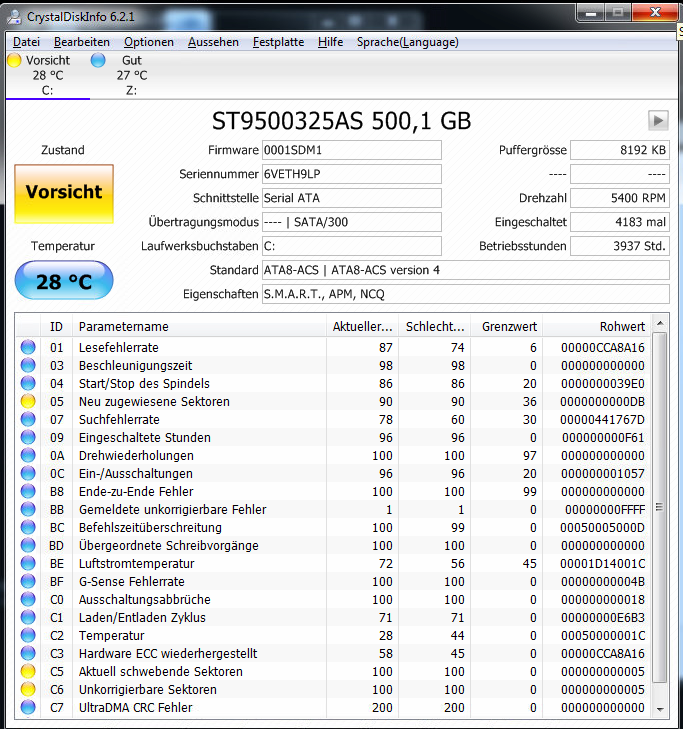683x729 pixels.
Task: Click blue status icon of Lesefehlerrate row
Action: [x=28, y=347]
